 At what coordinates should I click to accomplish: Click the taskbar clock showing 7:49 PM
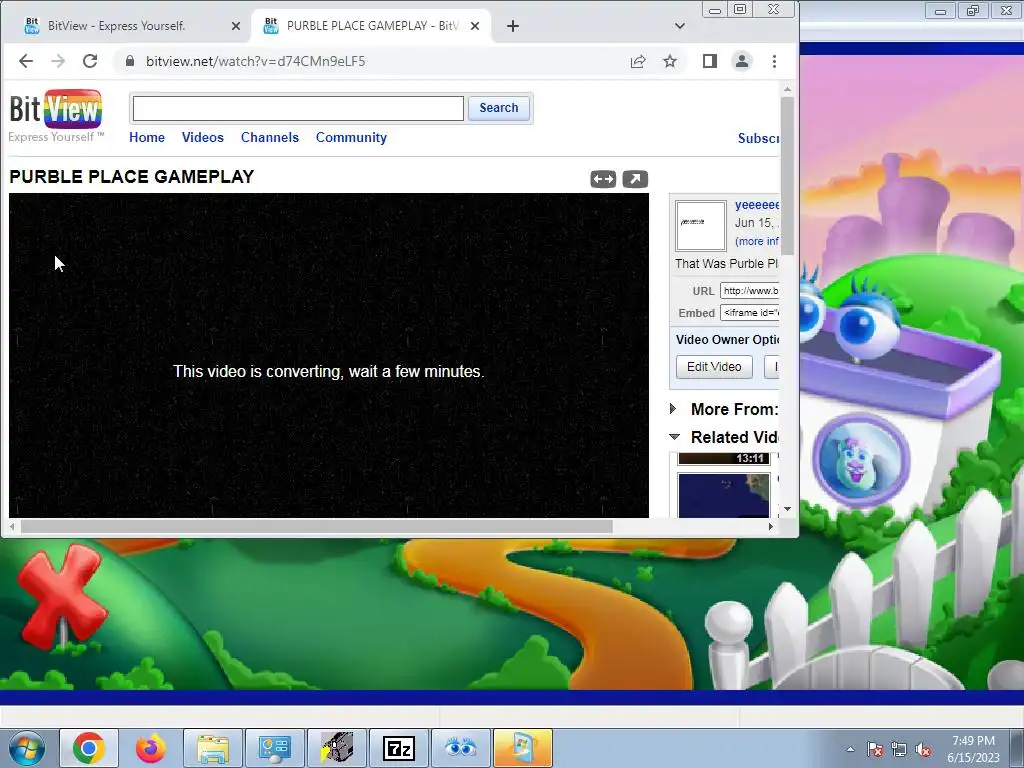[974, 749]
